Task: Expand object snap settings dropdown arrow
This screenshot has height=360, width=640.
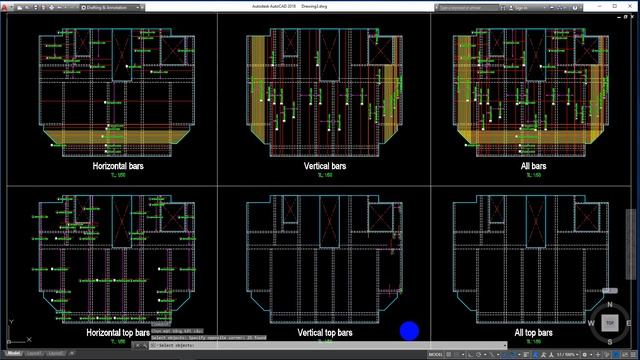Action: 519,355
